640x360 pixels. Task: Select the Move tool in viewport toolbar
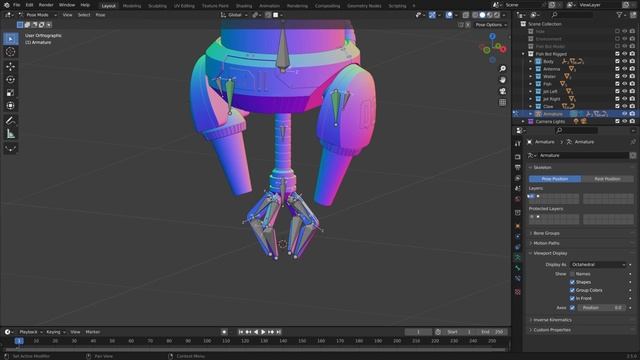pyautogui.click(x=11, y=66)
